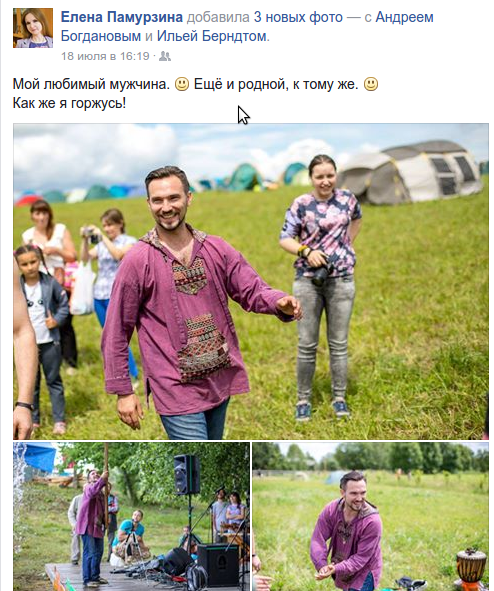
Task: Click the friends audience icon beside timestamp
Action: [165, 57]
